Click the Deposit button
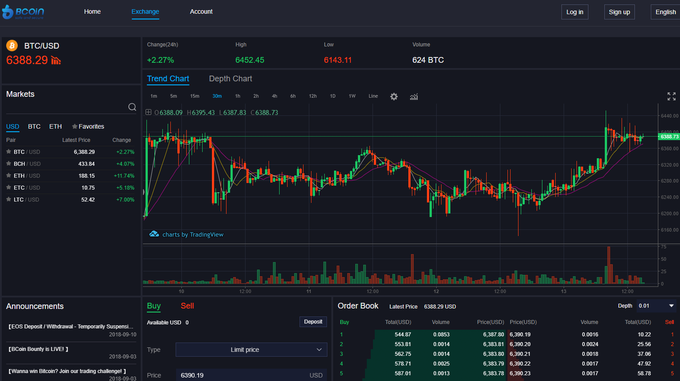The height and width of the screenshot is (381, 680). pyautogui.click(x=313, y=322)
